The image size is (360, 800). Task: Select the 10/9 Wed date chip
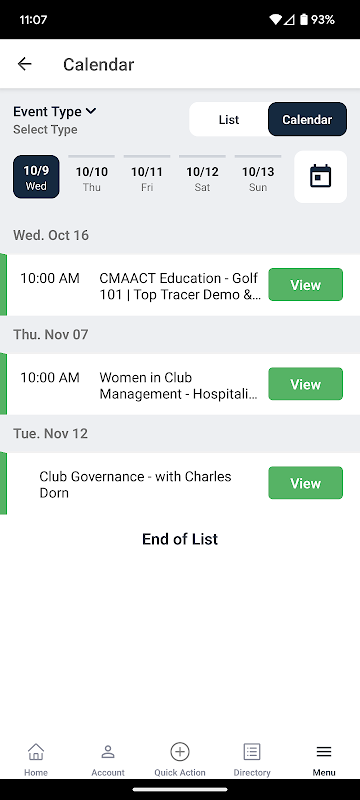[x=36, y=177]
